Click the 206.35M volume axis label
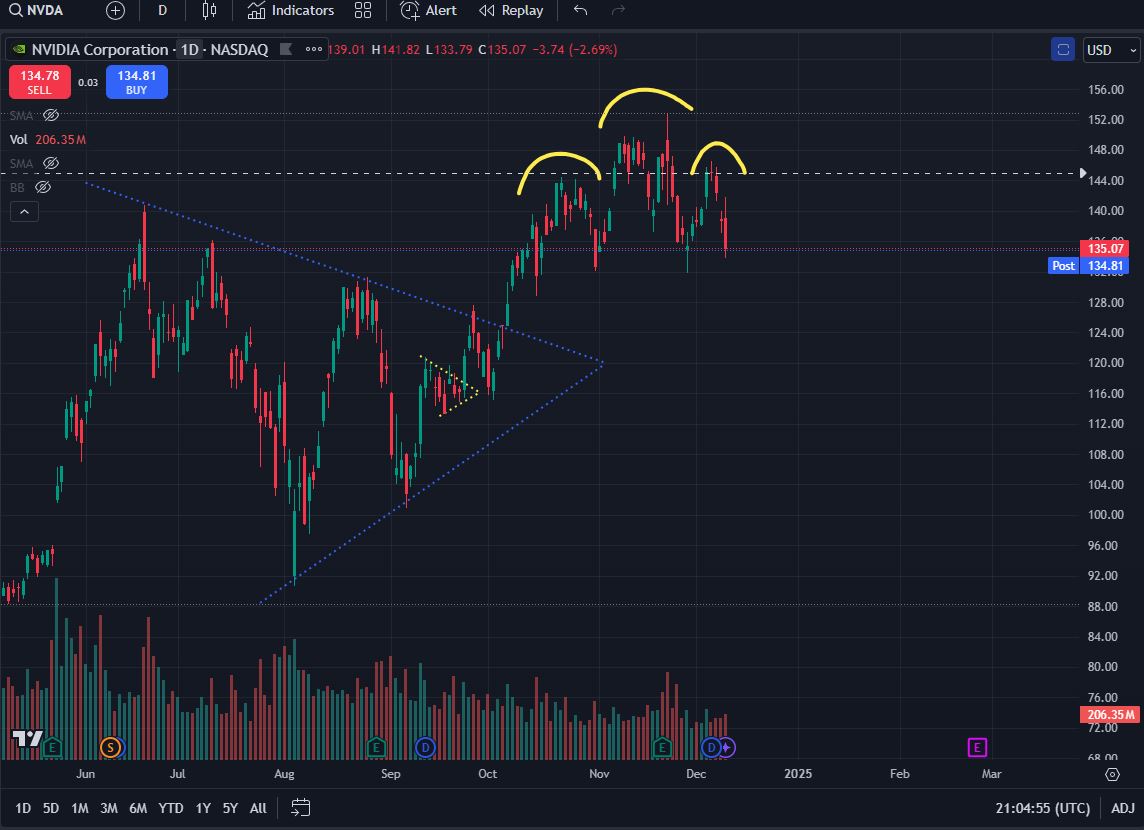This screenshot has width=1144, height=830. point(1109,715)
